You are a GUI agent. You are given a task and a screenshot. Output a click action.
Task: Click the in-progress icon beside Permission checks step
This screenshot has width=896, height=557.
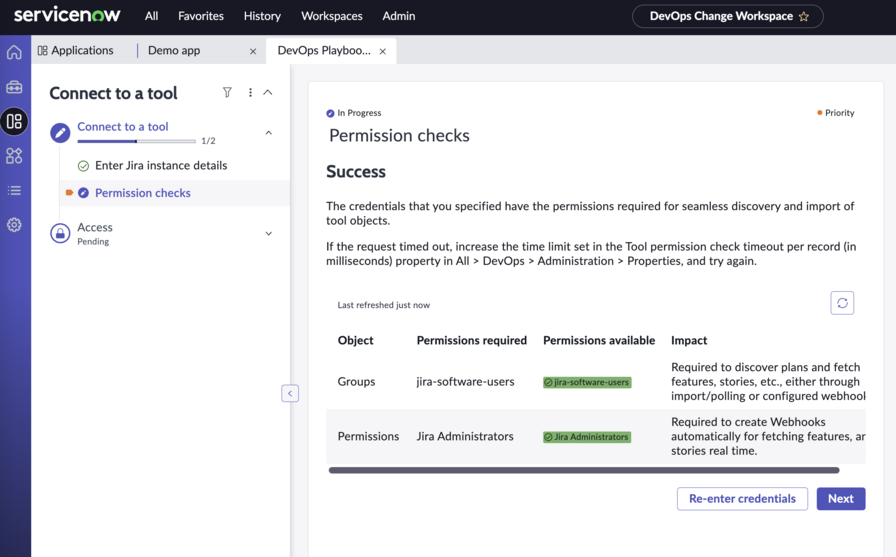(83, 193)
